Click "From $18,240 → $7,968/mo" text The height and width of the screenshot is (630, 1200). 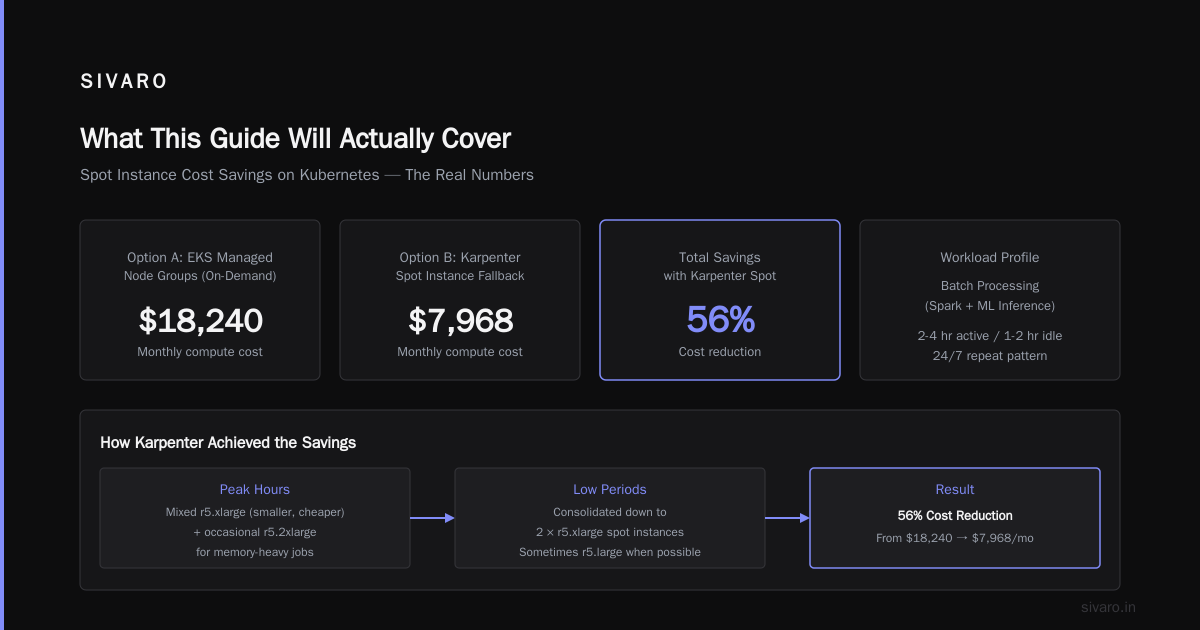pos(955,538)
